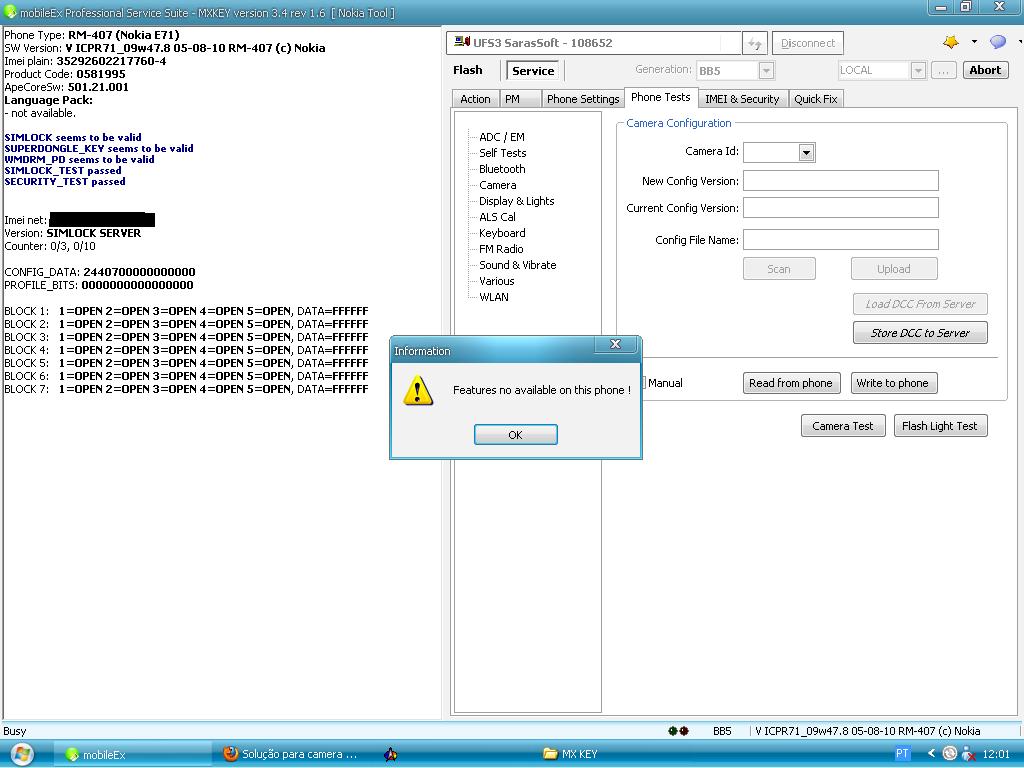Click the Busy status bar text

pos(14,731)
